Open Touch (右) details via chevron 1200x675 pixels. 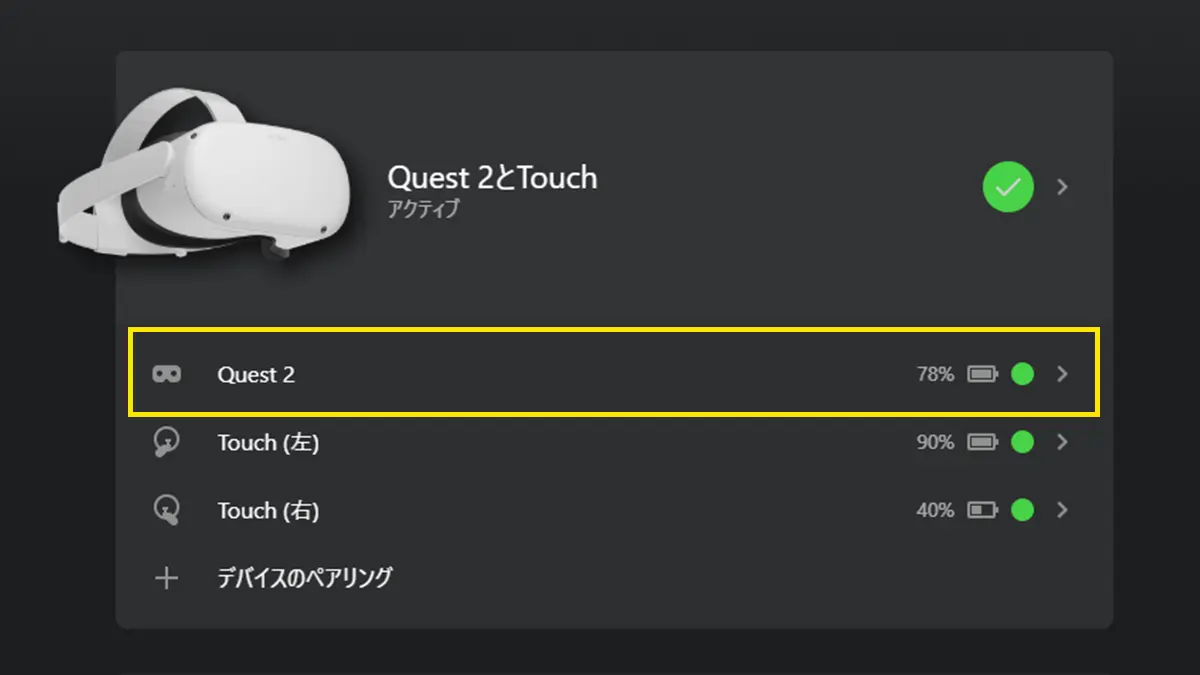1063,510
